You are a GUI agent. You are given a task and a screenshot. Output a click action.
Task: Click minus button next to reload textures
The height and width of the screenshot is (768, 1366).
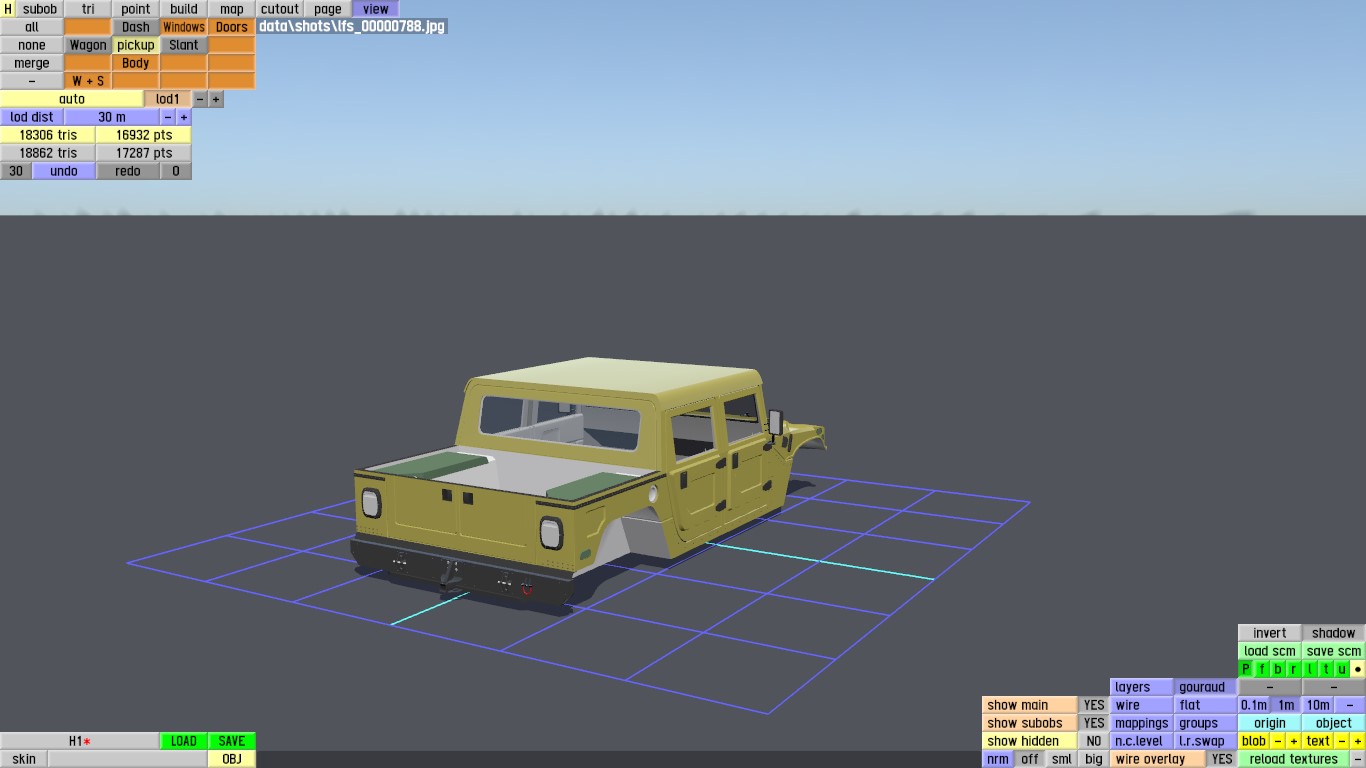point(1358,759)
